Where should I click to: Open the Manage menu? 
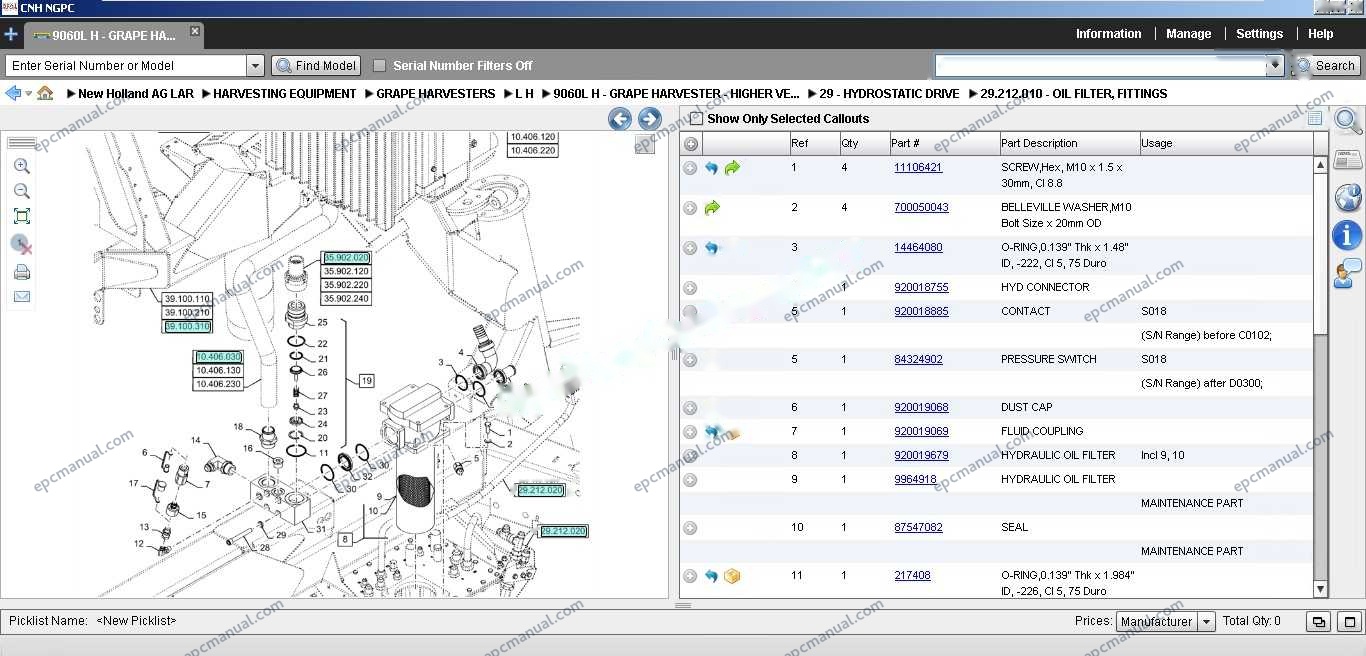coord(1188,34)
